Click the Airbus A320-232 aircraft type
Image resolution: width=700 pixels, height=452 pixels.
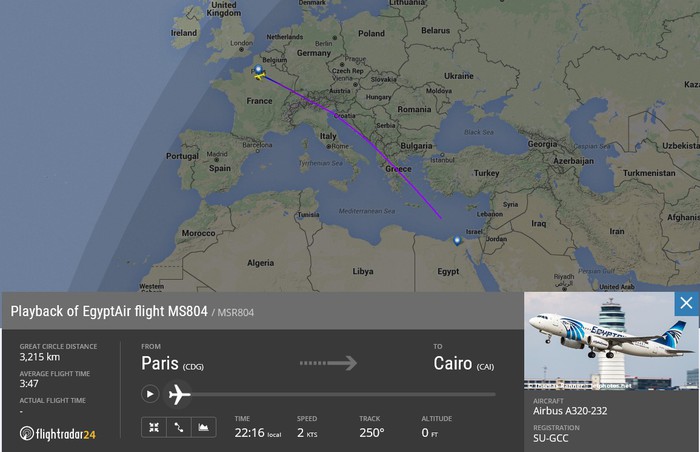pyautogui.click(x=570, y=411)
